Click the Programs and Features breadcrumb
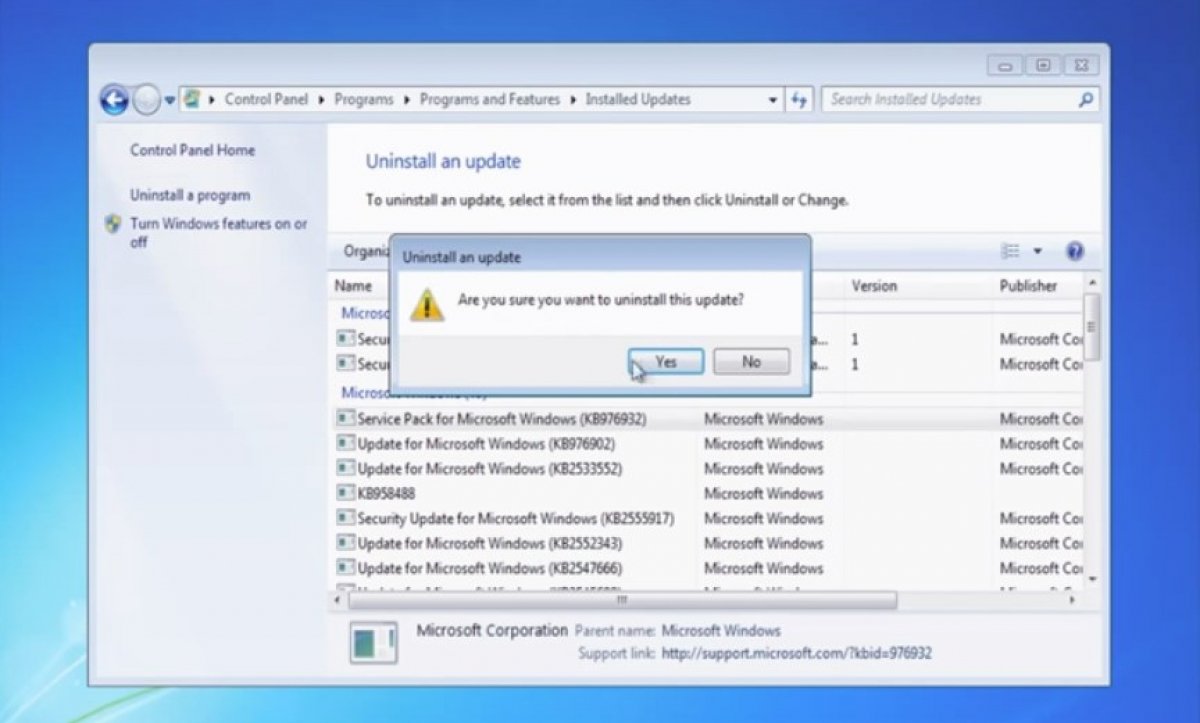This screenshot has height=723, width=1200. click(490, 99)
